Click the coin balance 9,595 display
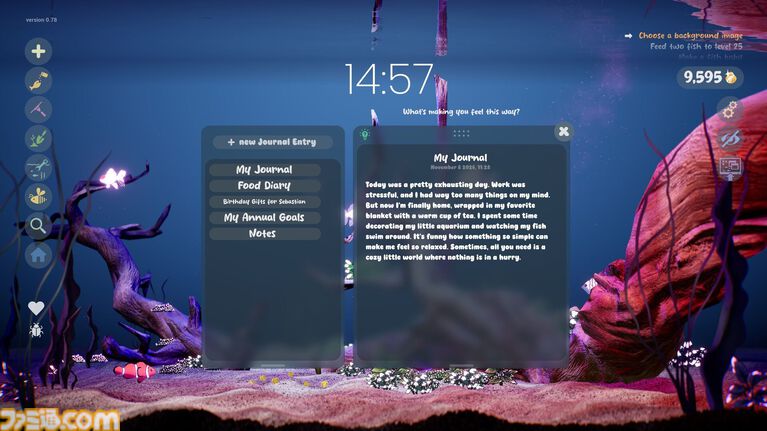 (x=710, y=77)
